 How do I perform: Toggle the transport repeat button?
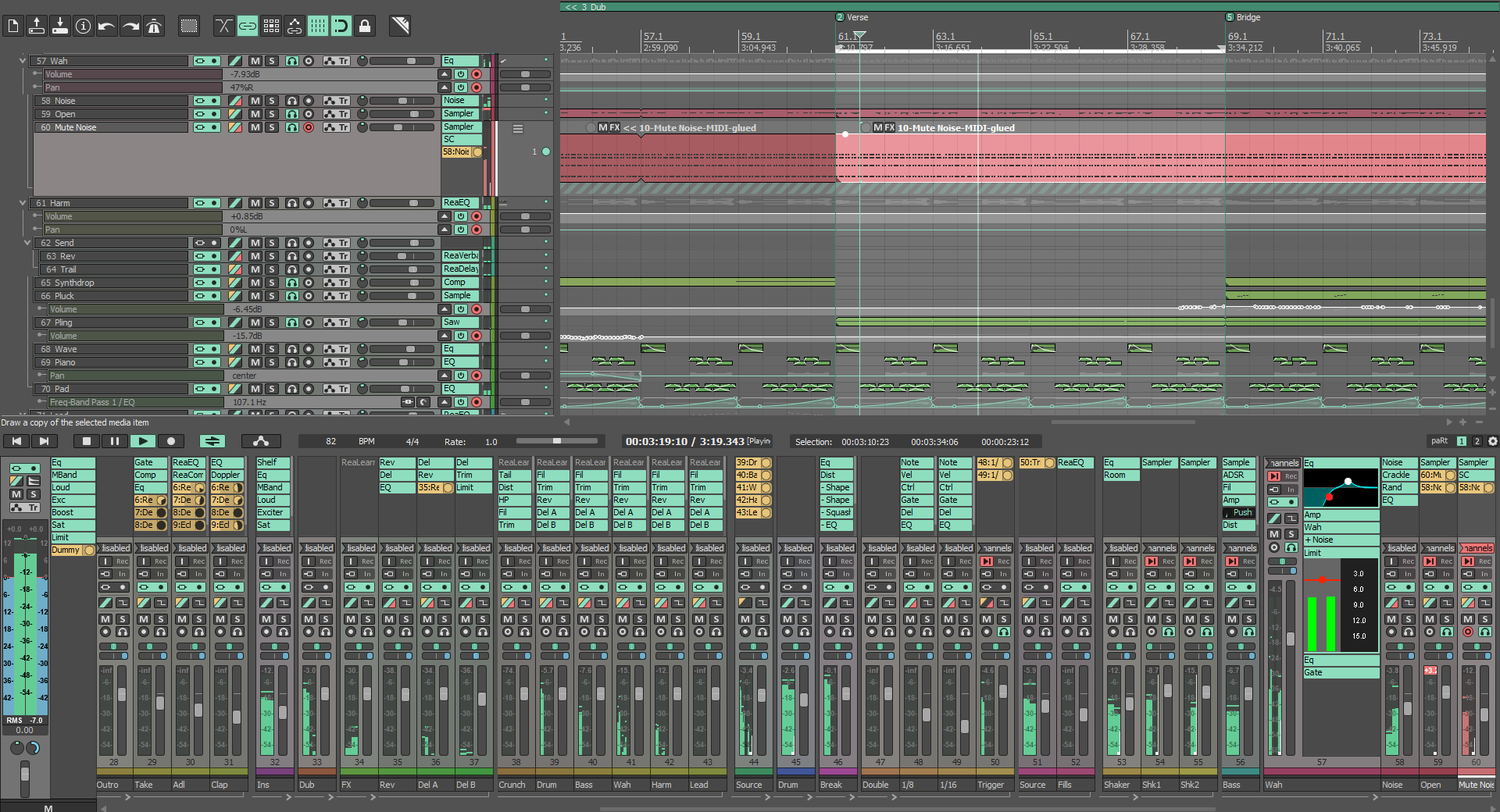(x=212, y=441)
